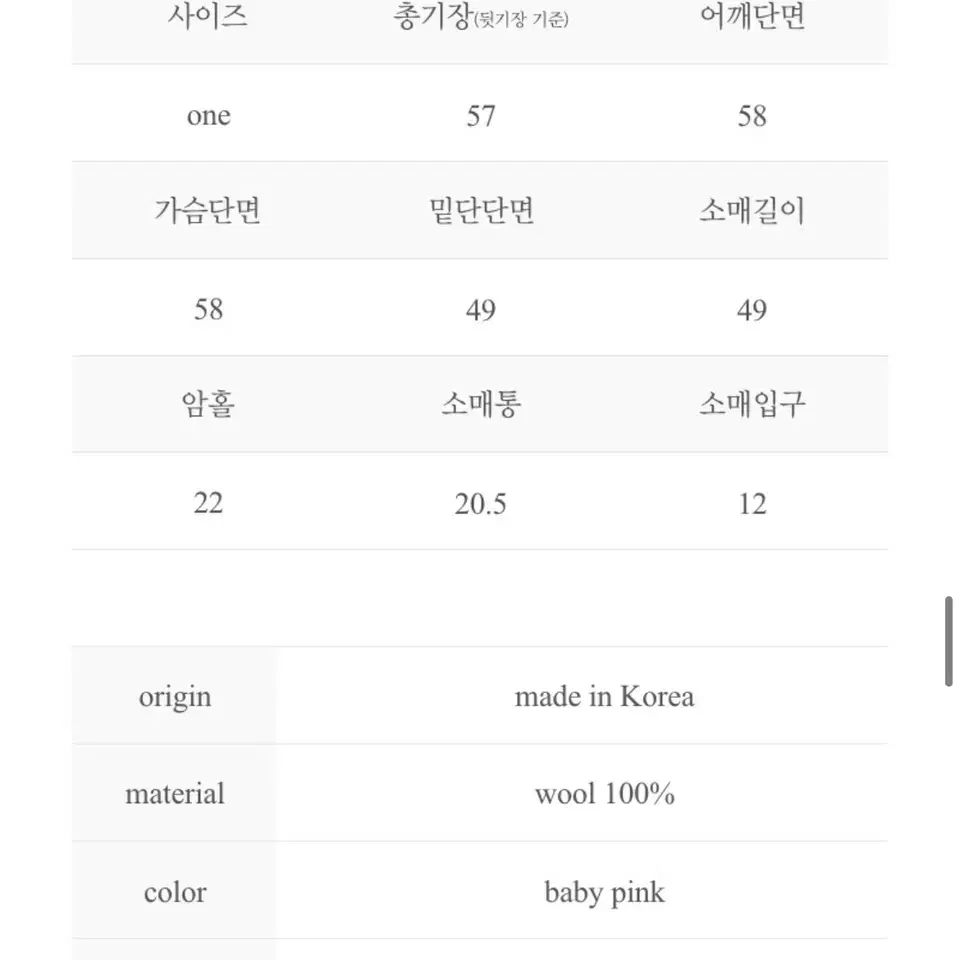
Task: Click the 소매통 header cell
Action: pos(481,405)
